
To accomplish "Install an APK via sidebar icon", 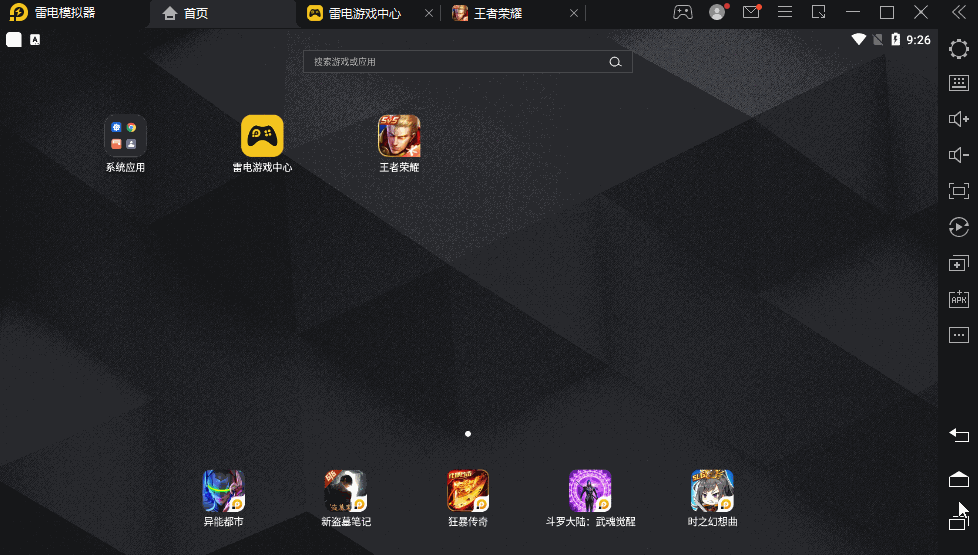I will click(x=959, y=299).
